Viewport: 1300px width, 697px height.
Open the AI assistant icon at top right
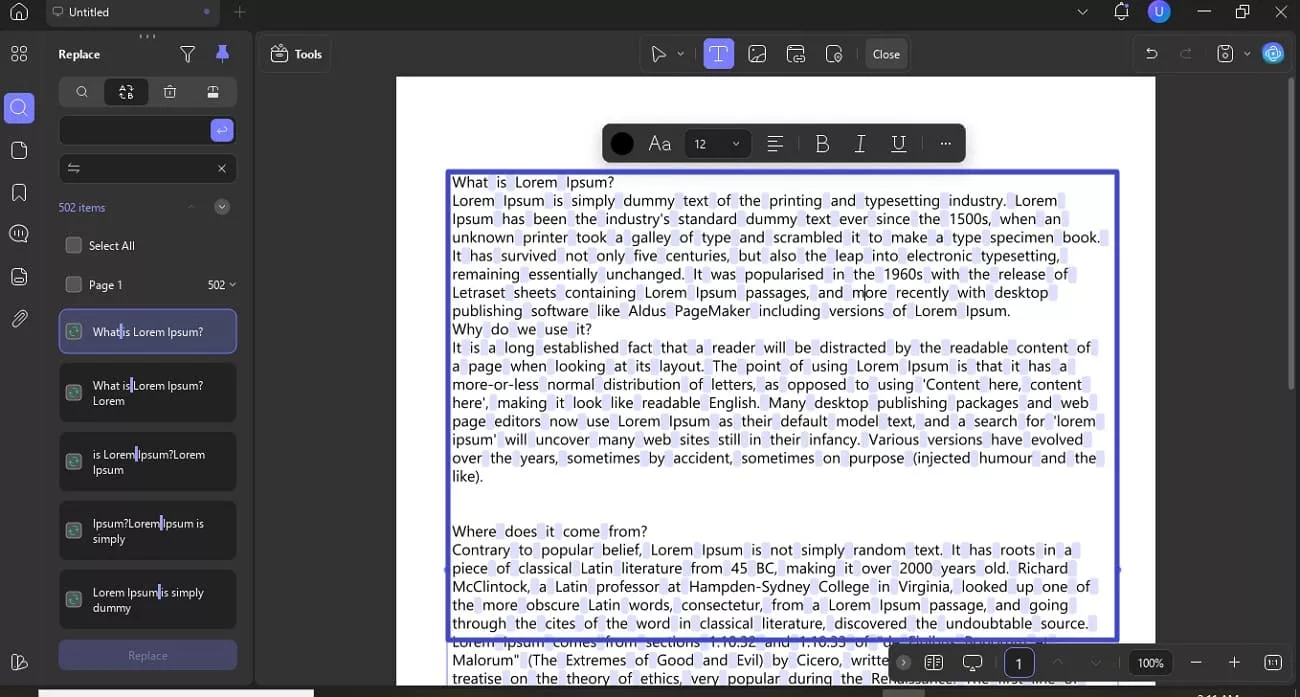click(x=1273, y=53)
